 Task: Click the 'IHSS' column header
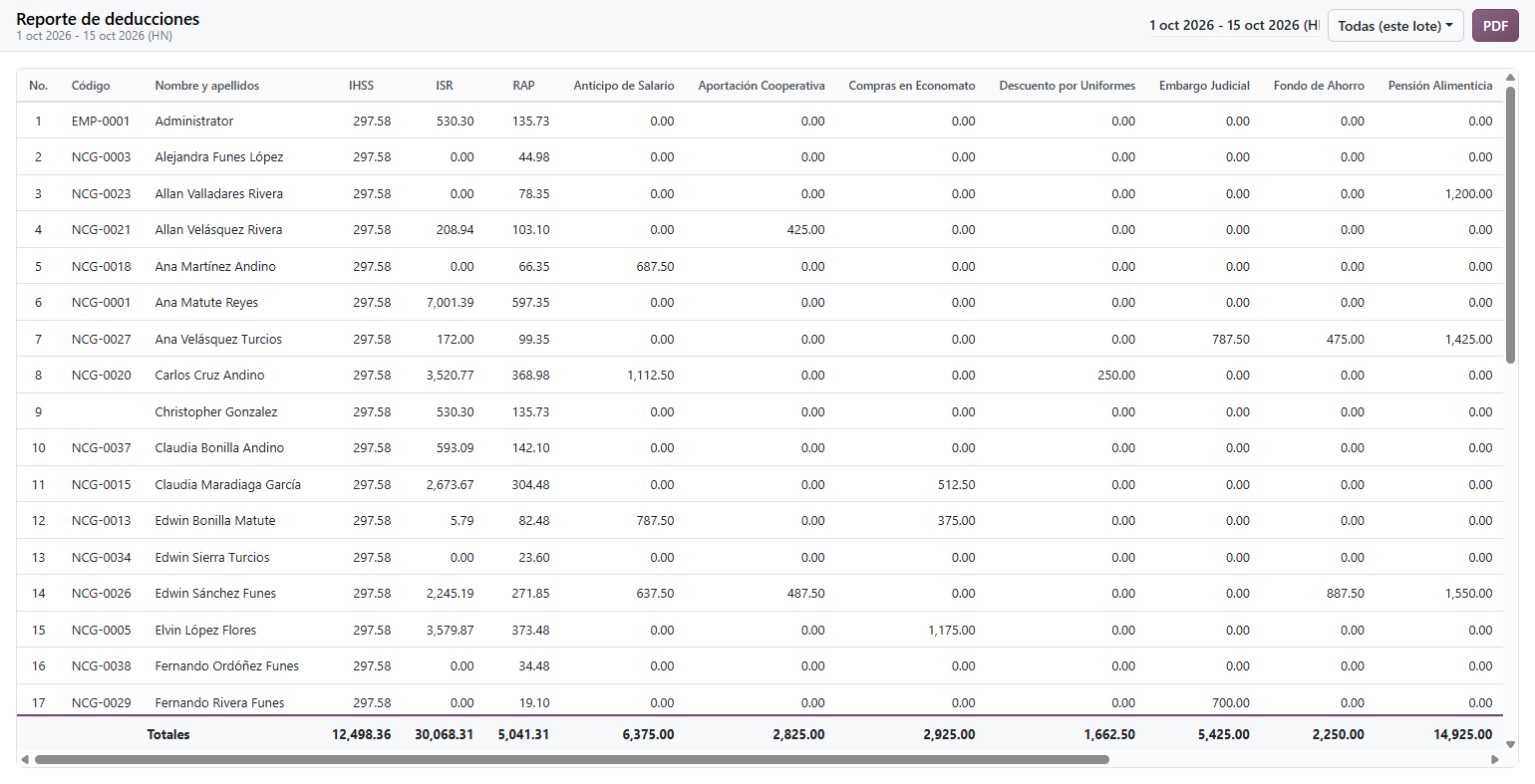[x=361, y=86]
